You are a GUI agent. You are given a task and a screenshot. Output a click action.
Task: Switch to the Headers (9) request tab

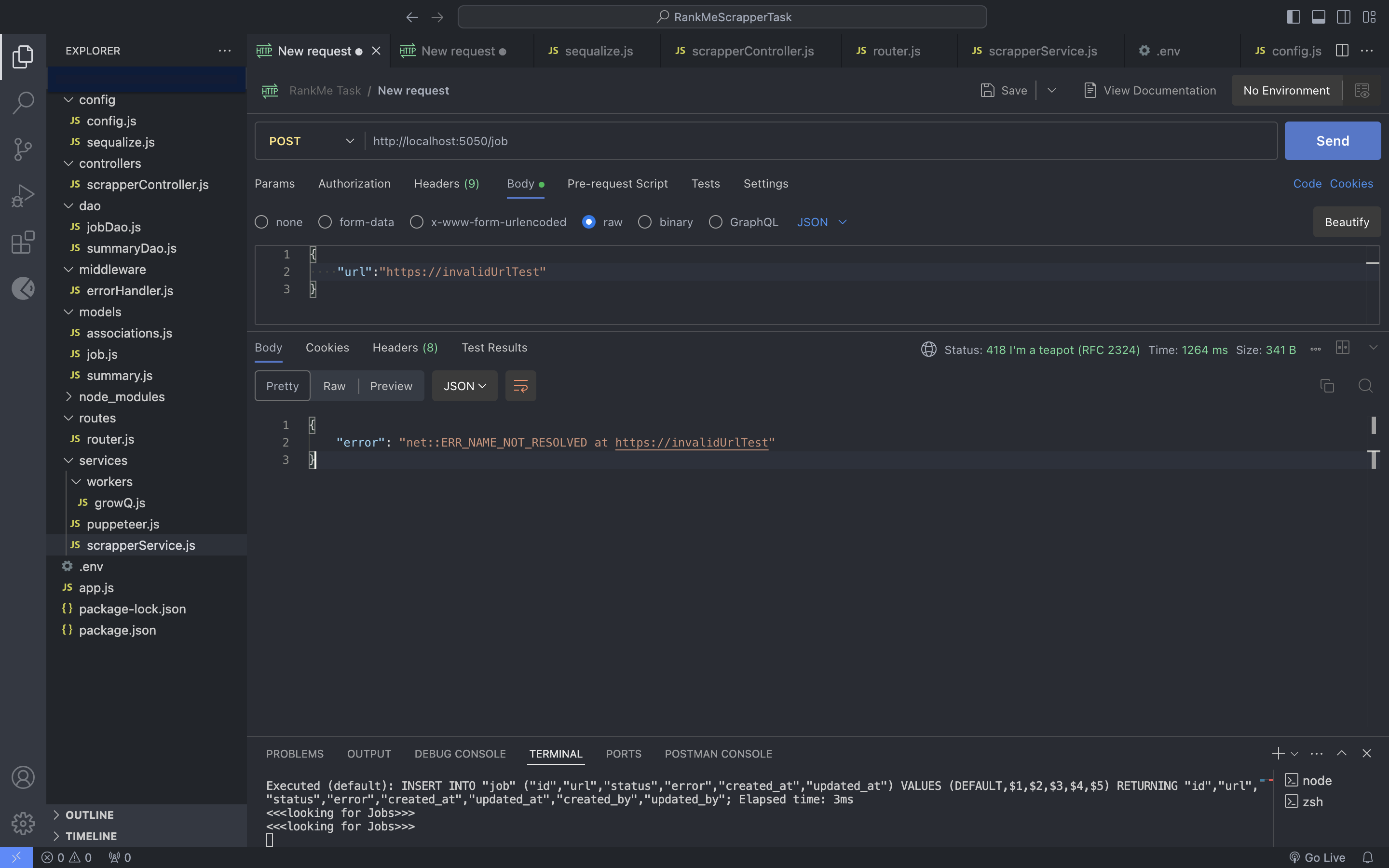coord(446,184)
